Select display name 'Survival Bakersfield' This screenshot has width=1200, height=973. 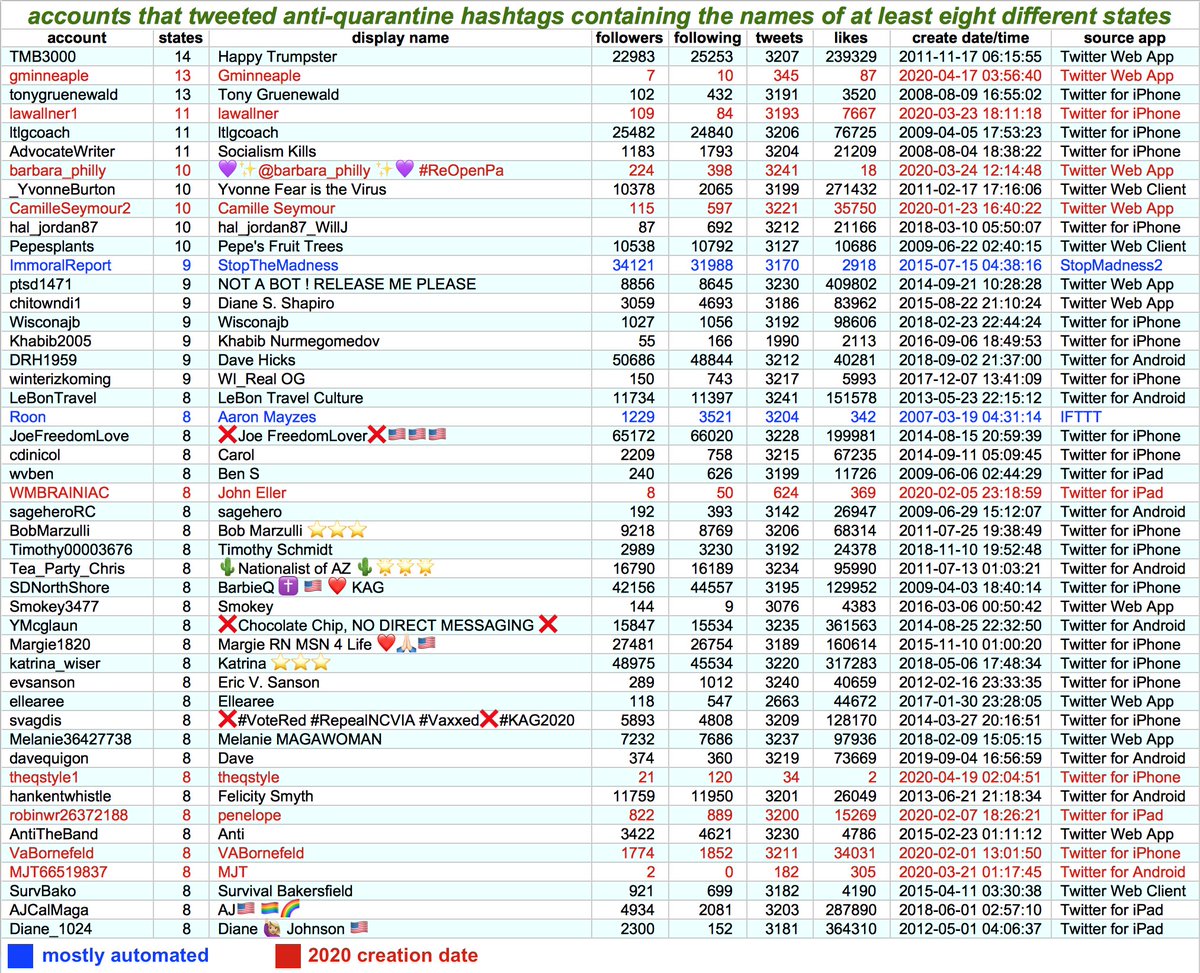coord(285,891)
